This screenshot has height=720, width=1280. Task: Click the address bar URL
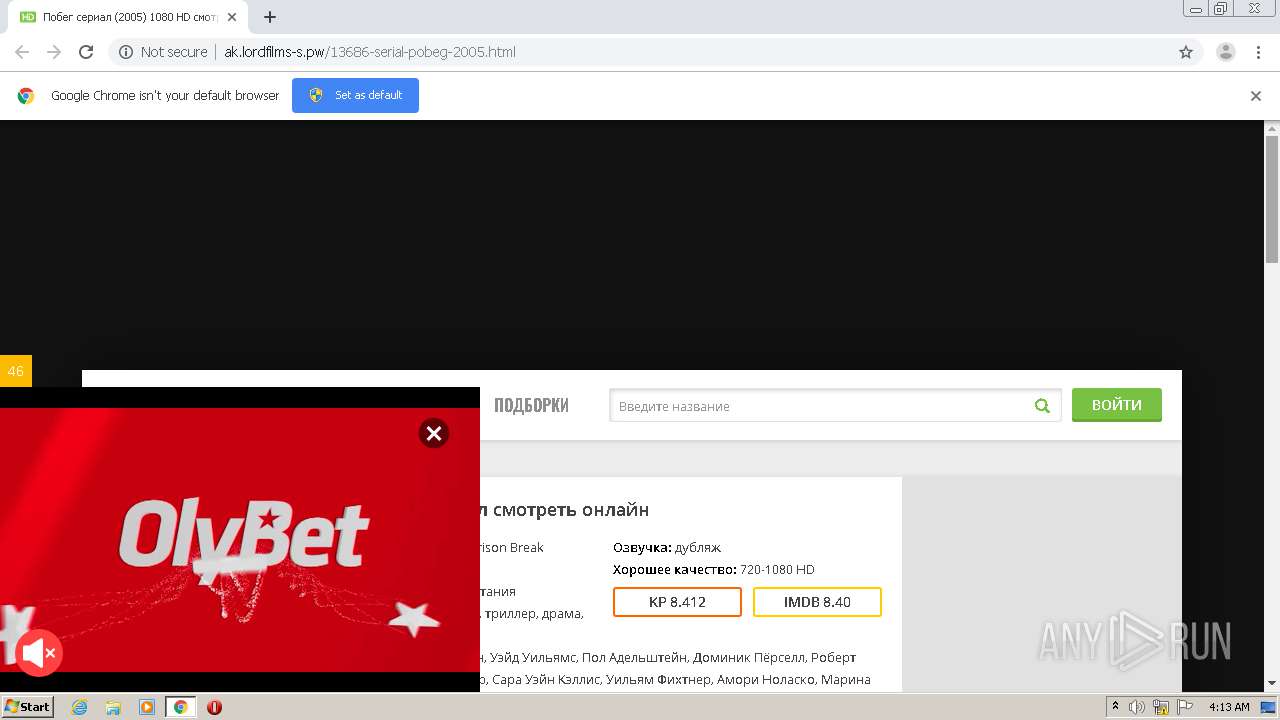click(x=370, y=52)
